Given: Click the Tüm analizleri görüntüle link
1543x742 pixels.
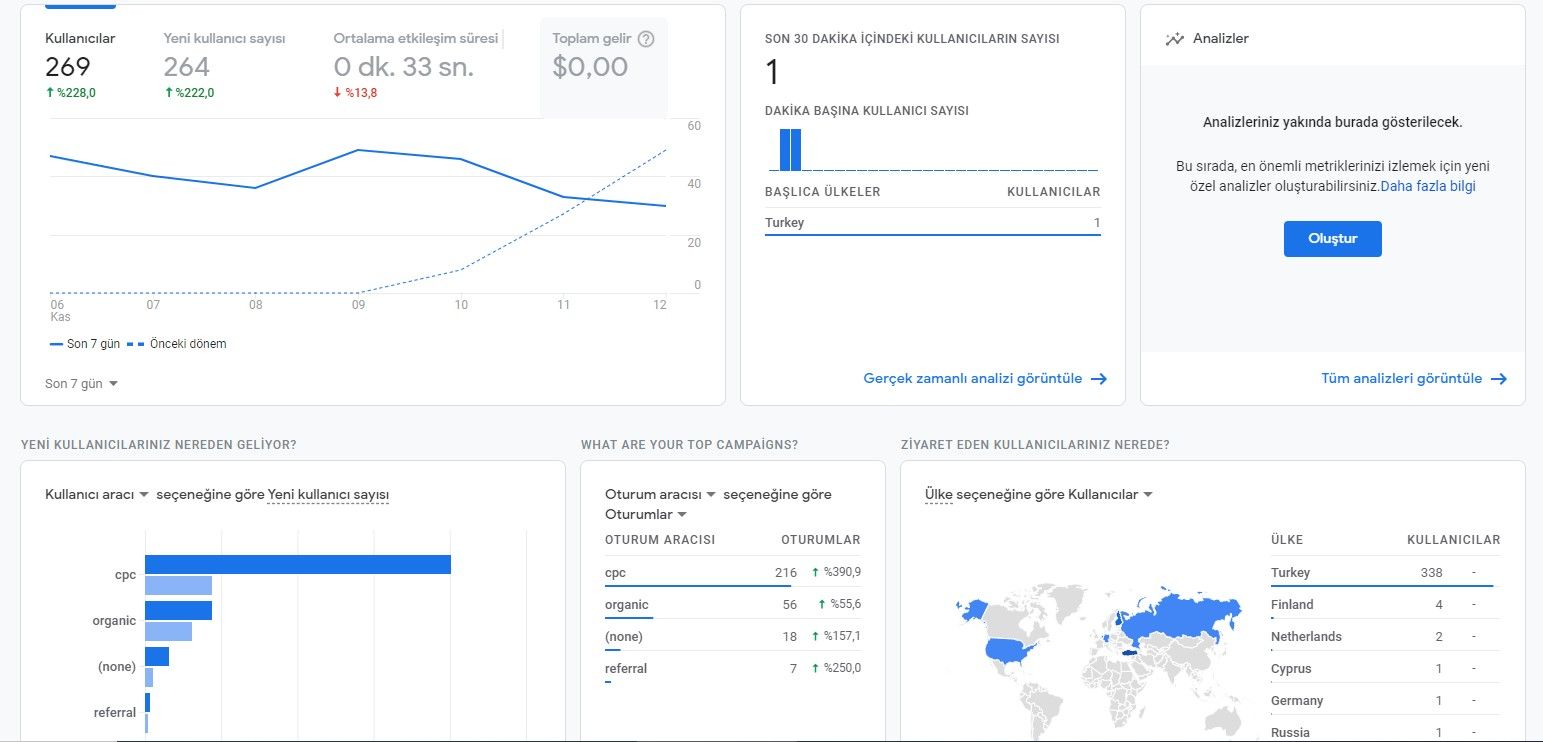Looking at the screenshot, I should coord(1401,379).
